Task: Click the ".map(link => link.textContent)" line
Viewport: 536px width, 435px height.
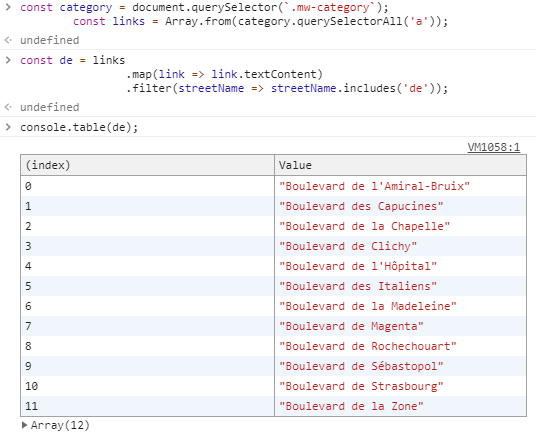Action: pos(224,74)
